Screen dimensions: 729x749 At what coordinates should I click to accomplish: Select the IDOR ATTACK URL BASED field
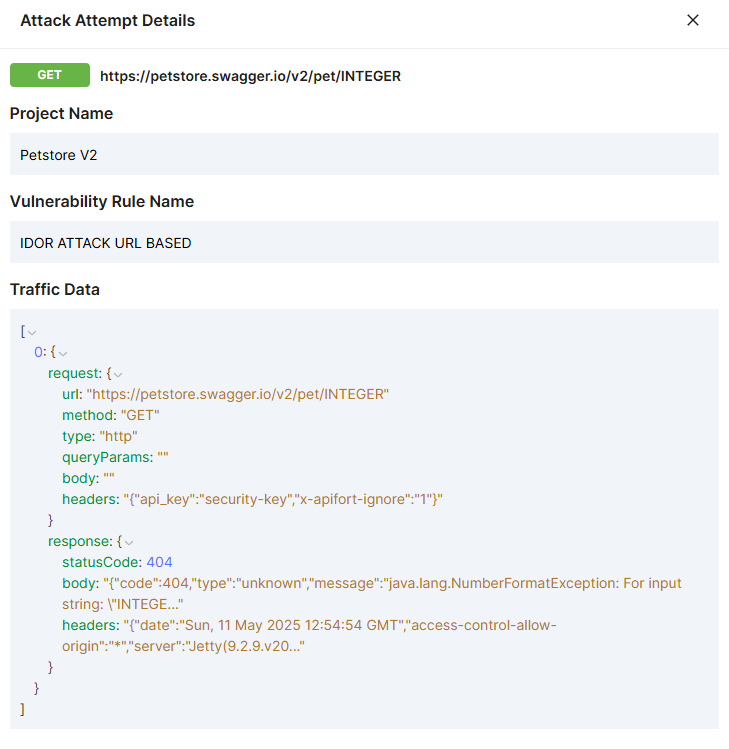[364, 243]
